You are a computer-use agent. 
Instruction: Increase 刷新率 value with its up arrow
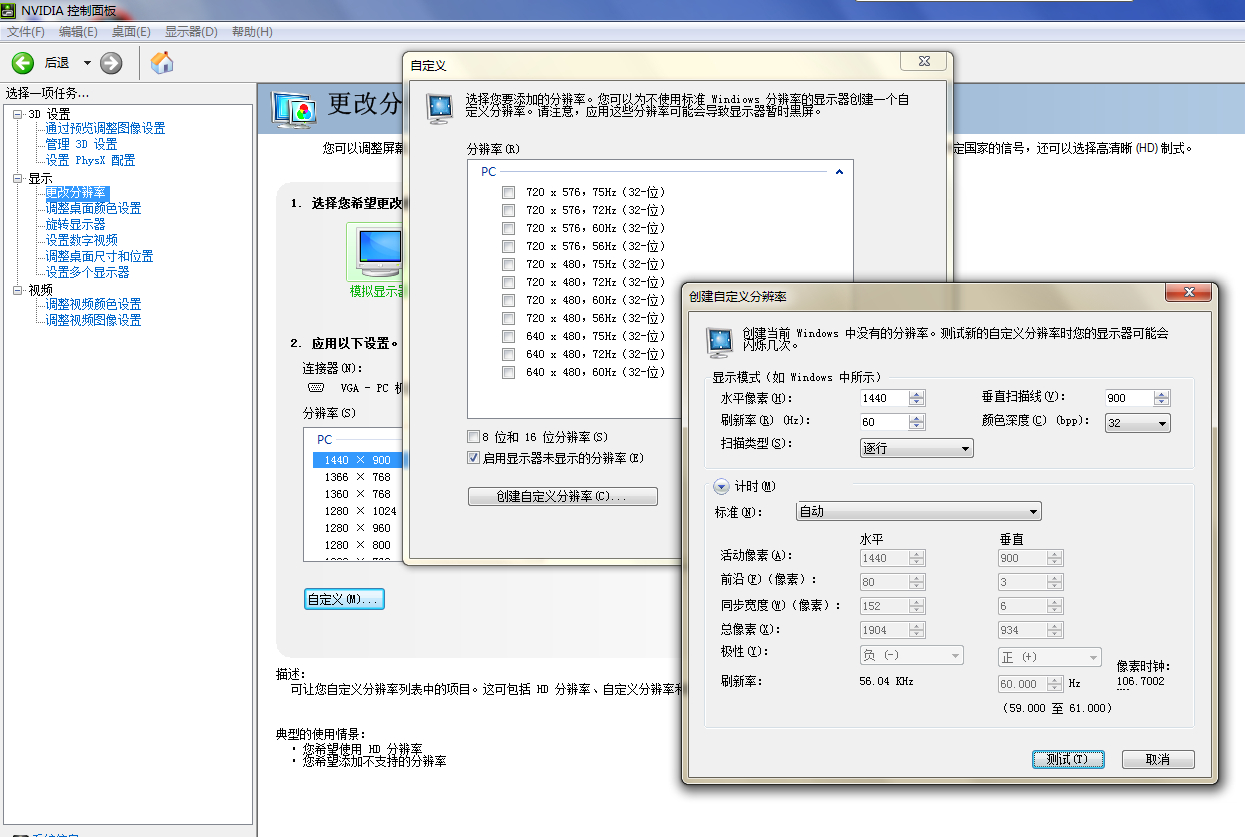(x=917, y=418)
